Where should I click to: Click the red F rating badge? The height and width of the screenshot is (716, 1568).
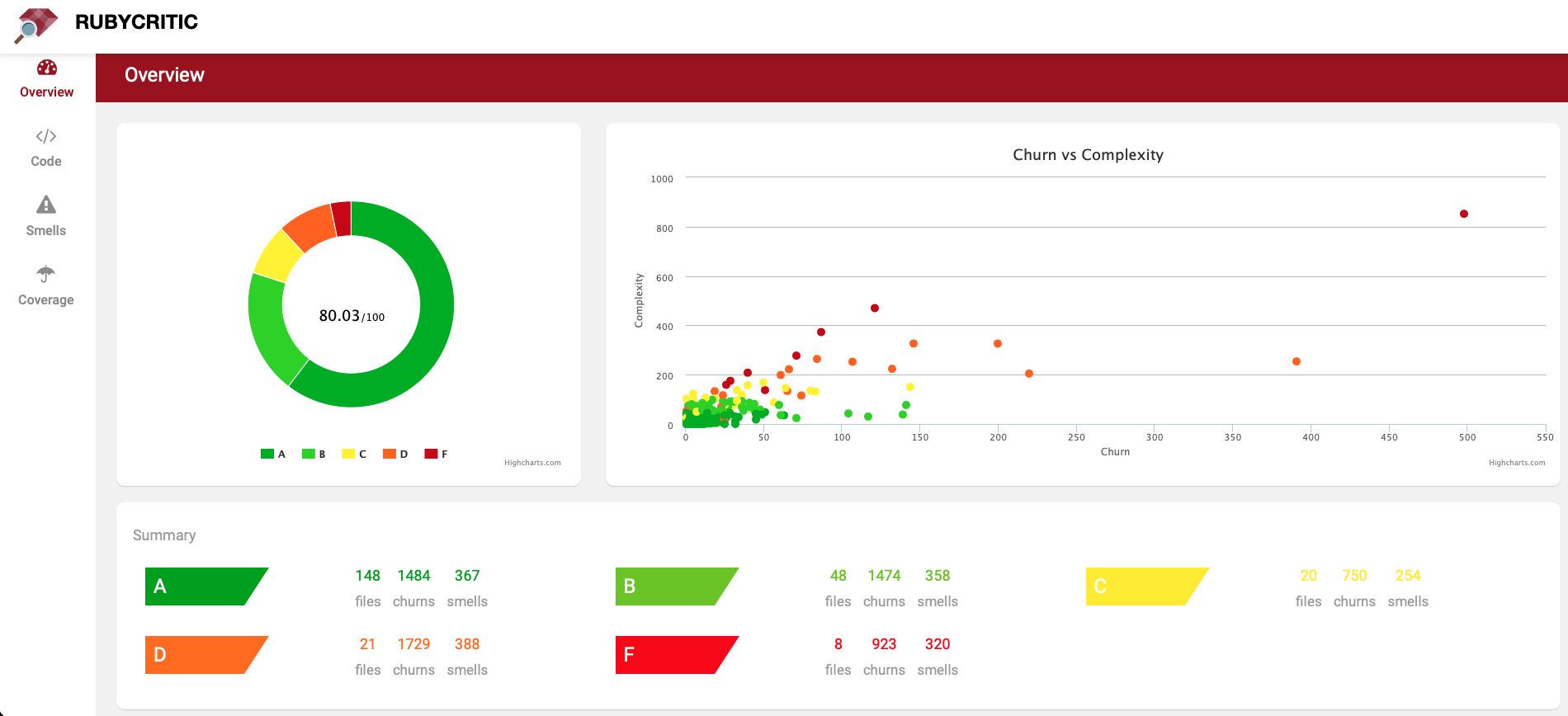pos(677,655)
